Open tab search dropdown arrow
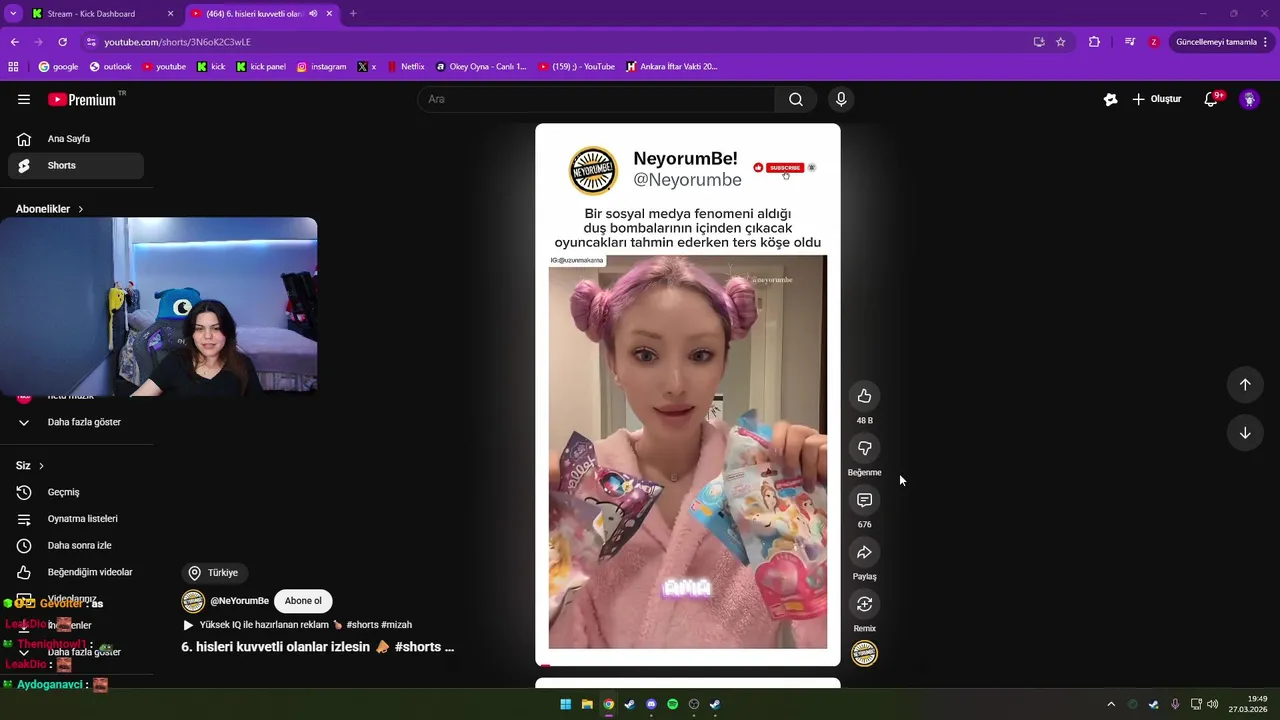 (x=13, y=14)
